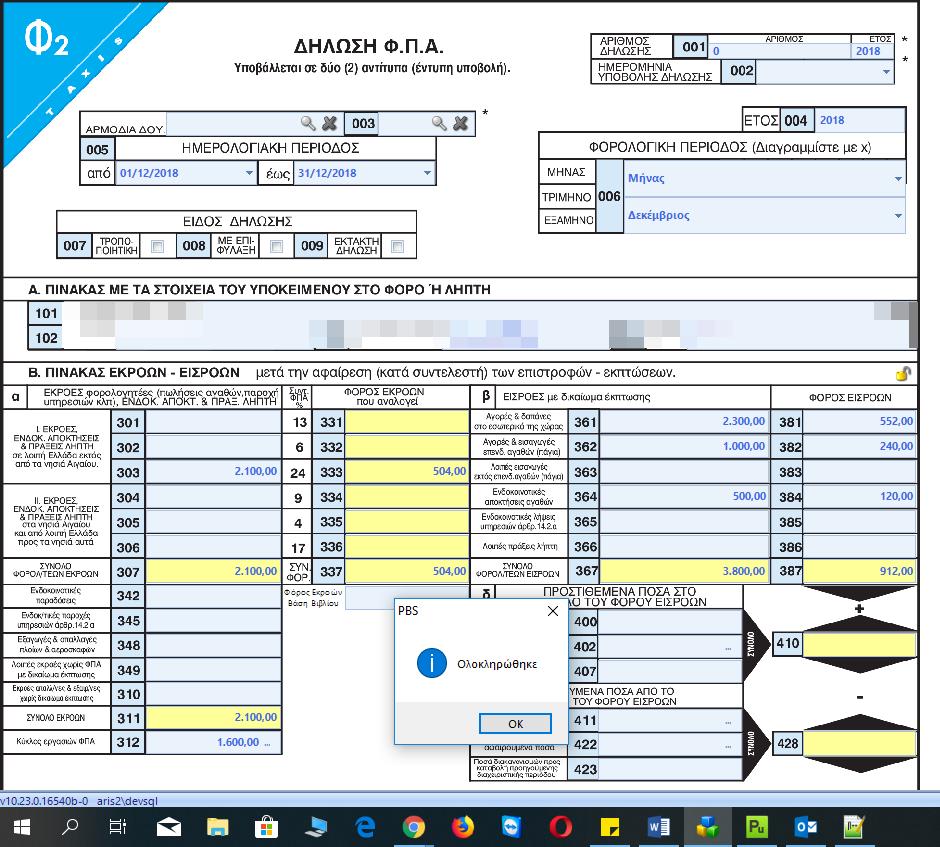Click the ellipsis button in field 411
This screenshot has width=940, height=847.
728,721
